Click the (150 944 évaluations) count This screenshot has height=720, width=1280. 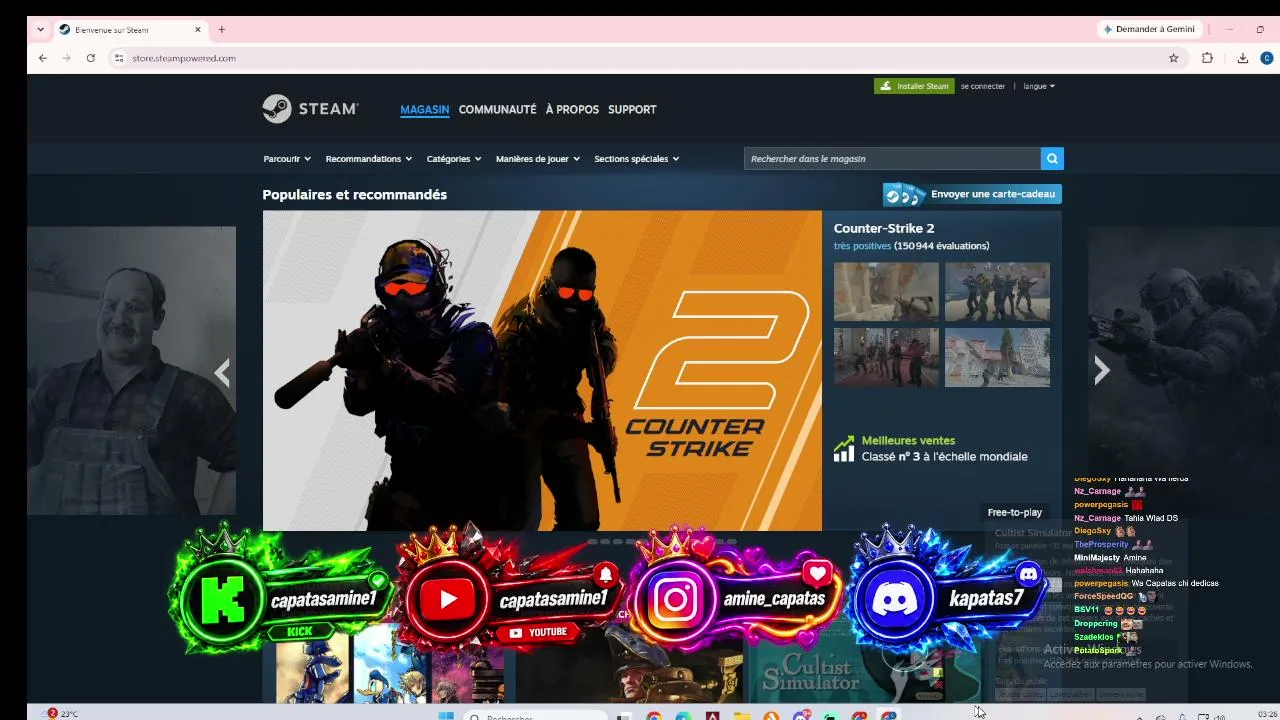coord(942,246)
